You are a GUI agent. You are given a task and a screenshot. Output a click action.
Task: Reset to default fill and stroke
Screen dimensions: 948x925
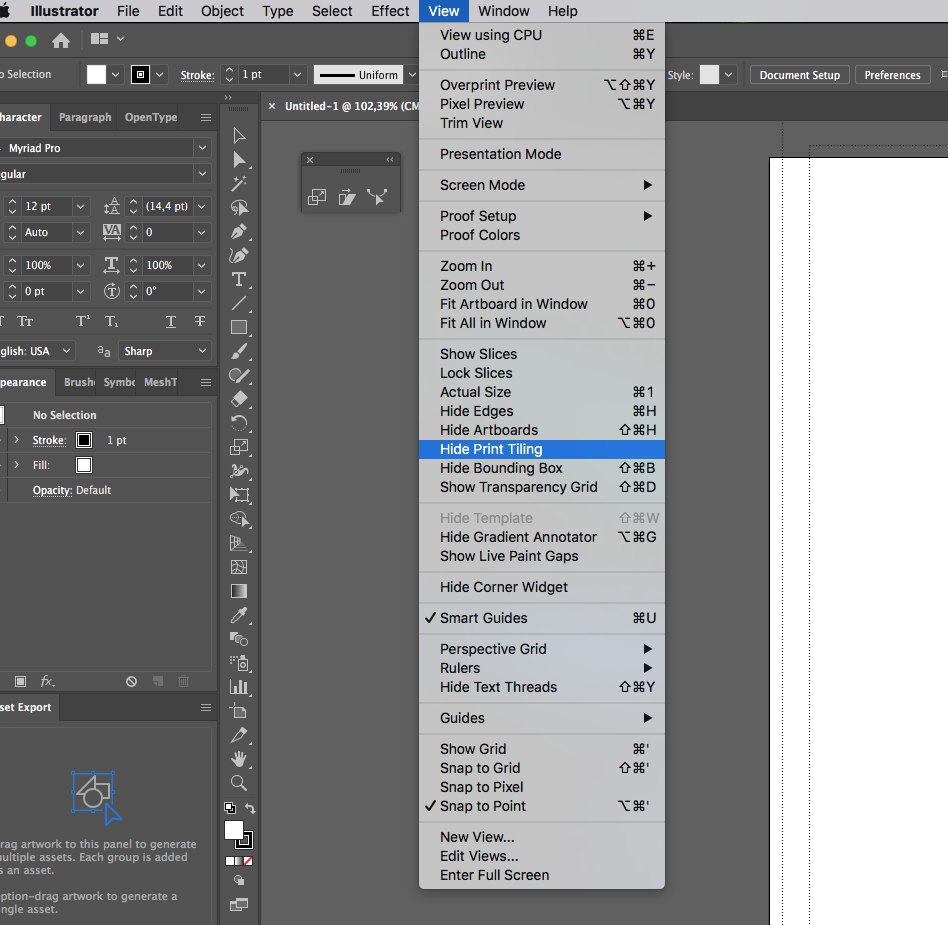pos(230,808)
